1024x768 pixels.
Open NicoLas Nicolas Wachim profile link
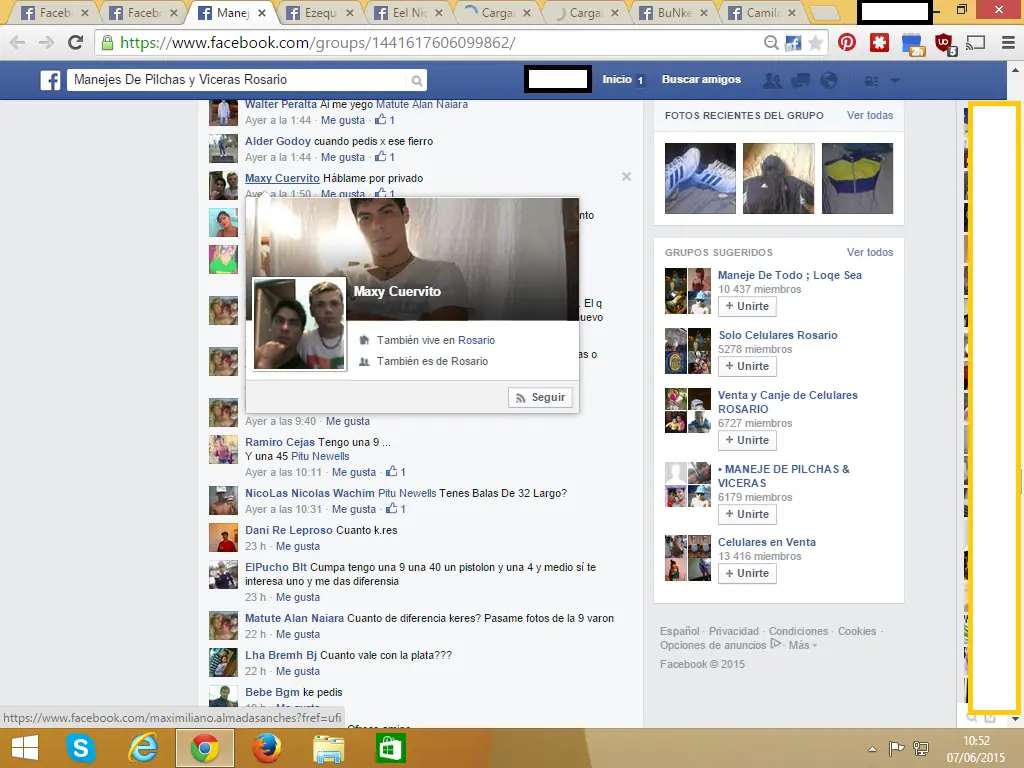[310, 493]
